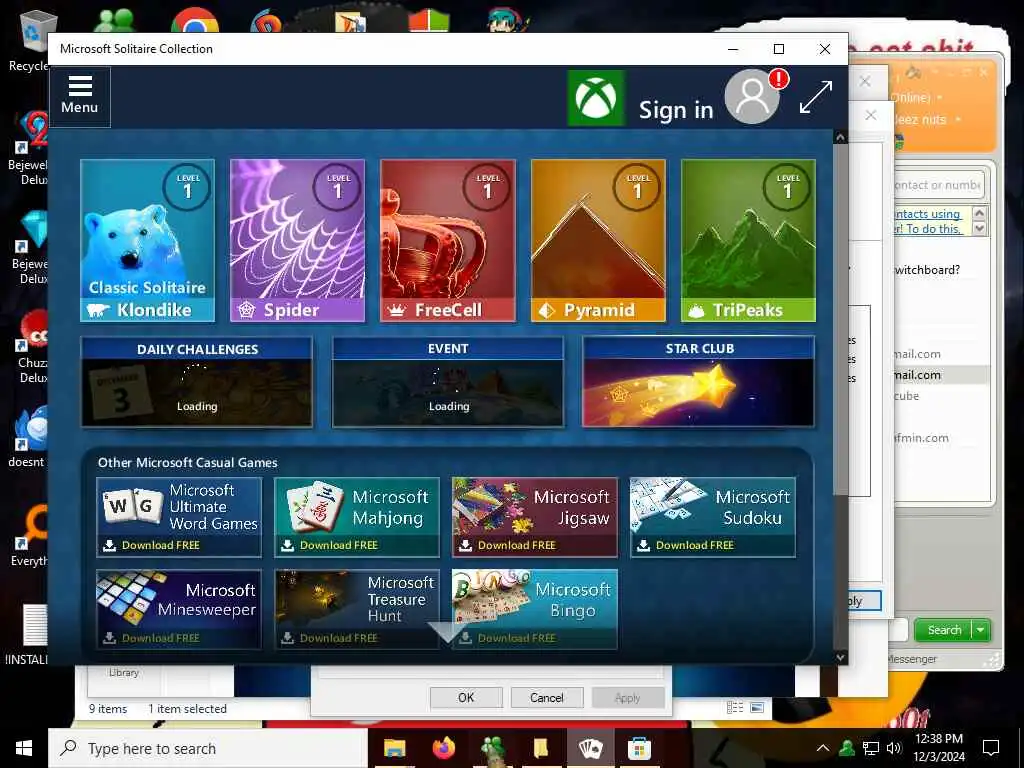Click the Solitaire vertical scrollbar thumb
Image resolution: width=1024 pixels, height=768 pixels.
840,320
